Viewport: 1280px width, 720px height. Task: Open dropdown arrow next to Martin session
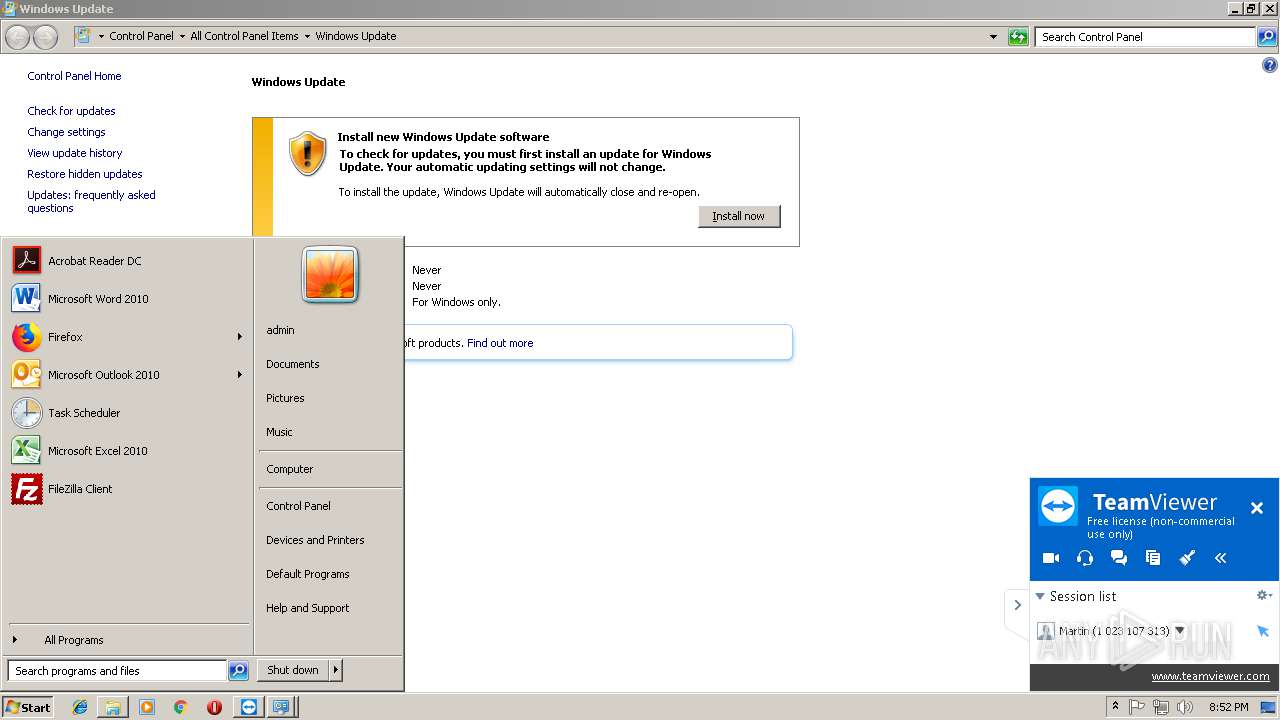tap(1180, 631)
